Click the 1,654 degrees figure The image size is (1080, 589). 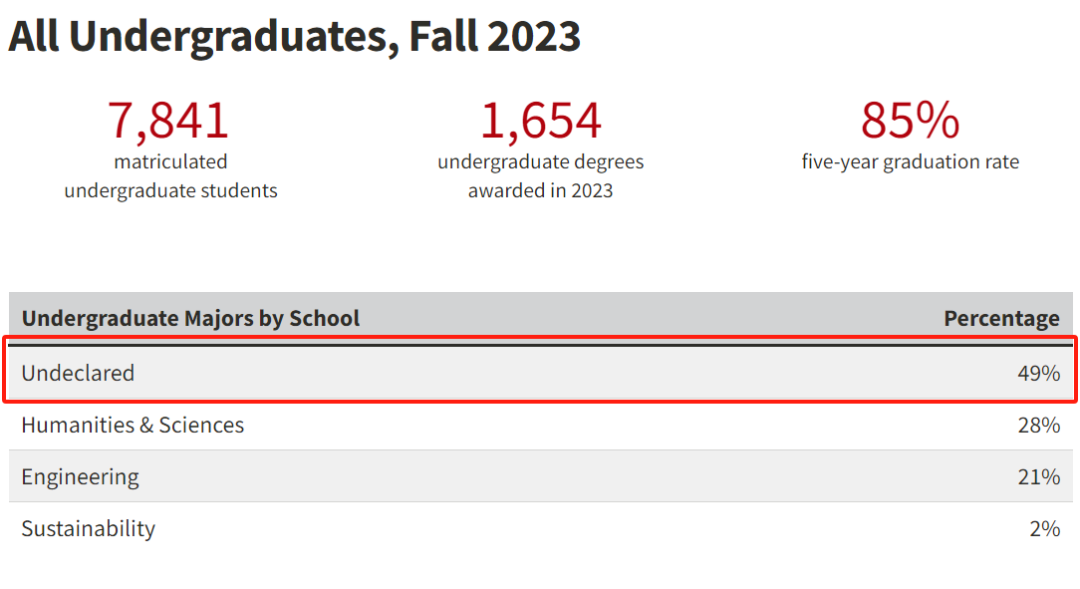click(x=540, y=121)
